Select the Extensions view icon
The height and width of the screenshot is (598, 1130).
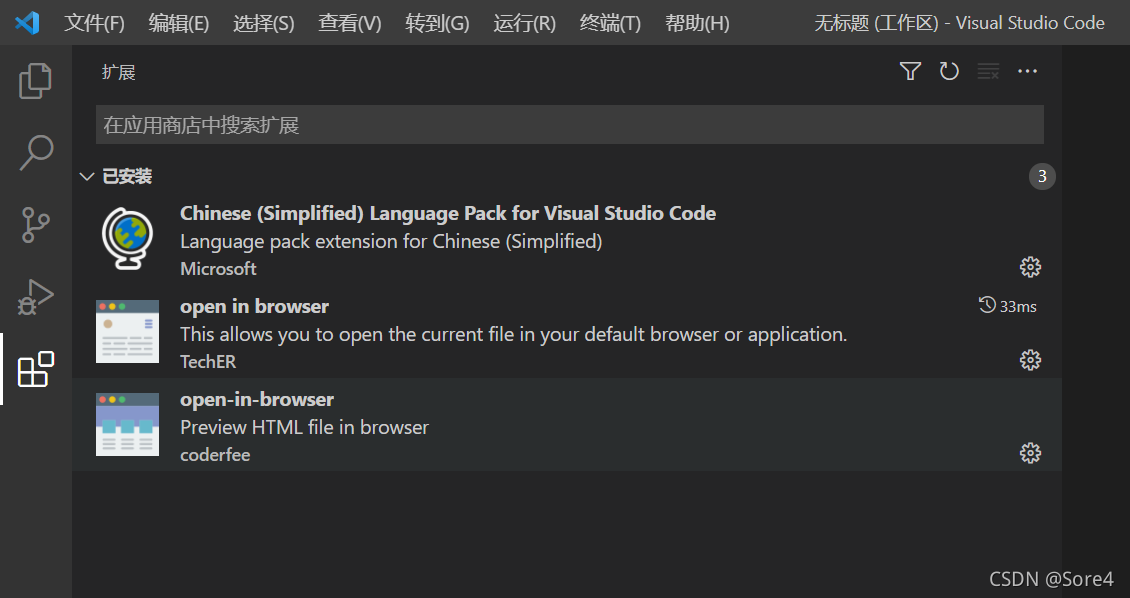point(35,369)
